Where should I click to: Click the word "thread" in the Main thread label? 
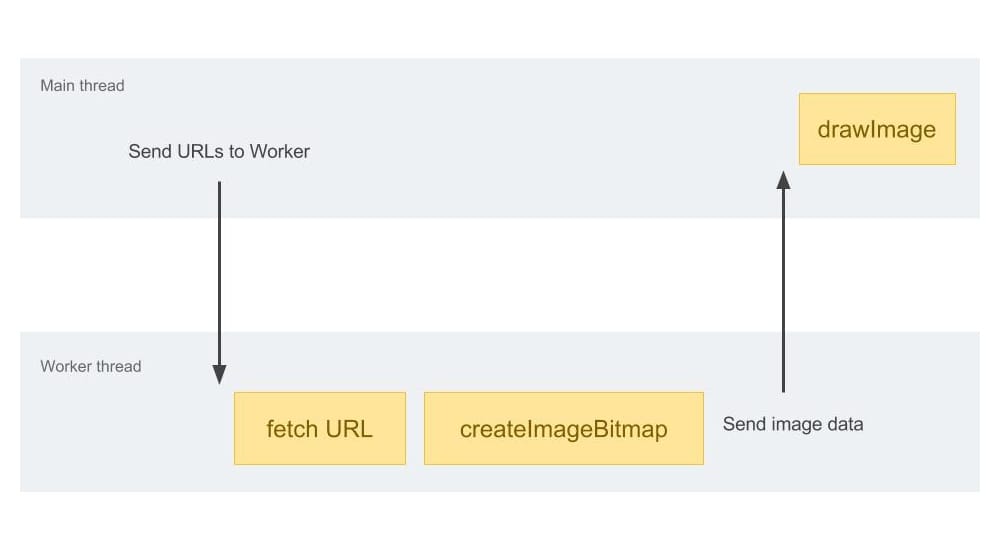click(102, 86)
